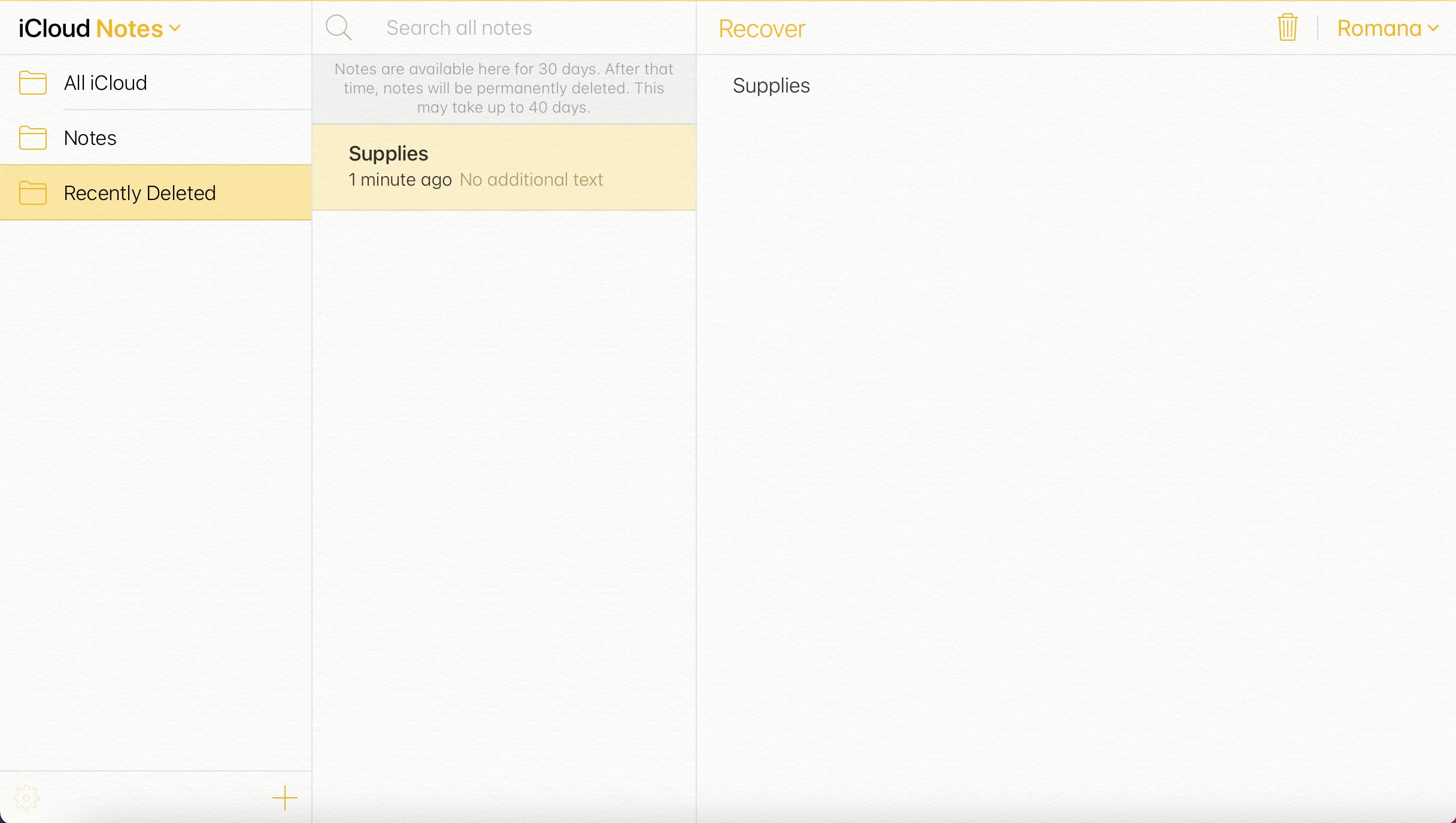This screenshot has height=823, width=1456.
Task: Click the Supplies title in note editor
Action: pos(771,86)
